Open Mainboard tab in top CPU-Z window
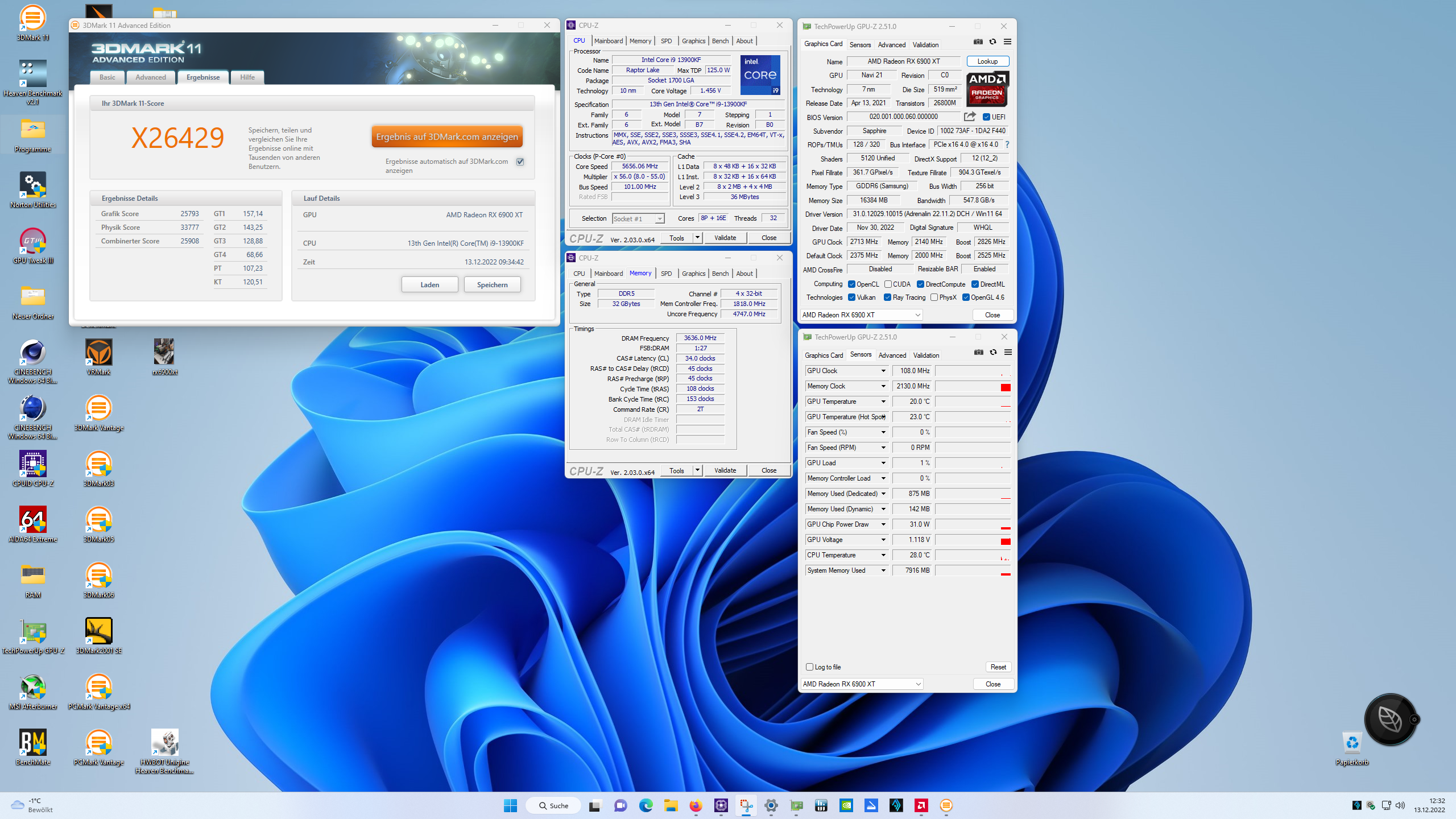The height and width of the screenshot is (819, 1456). pyautogui.click(x=608, y=41)
